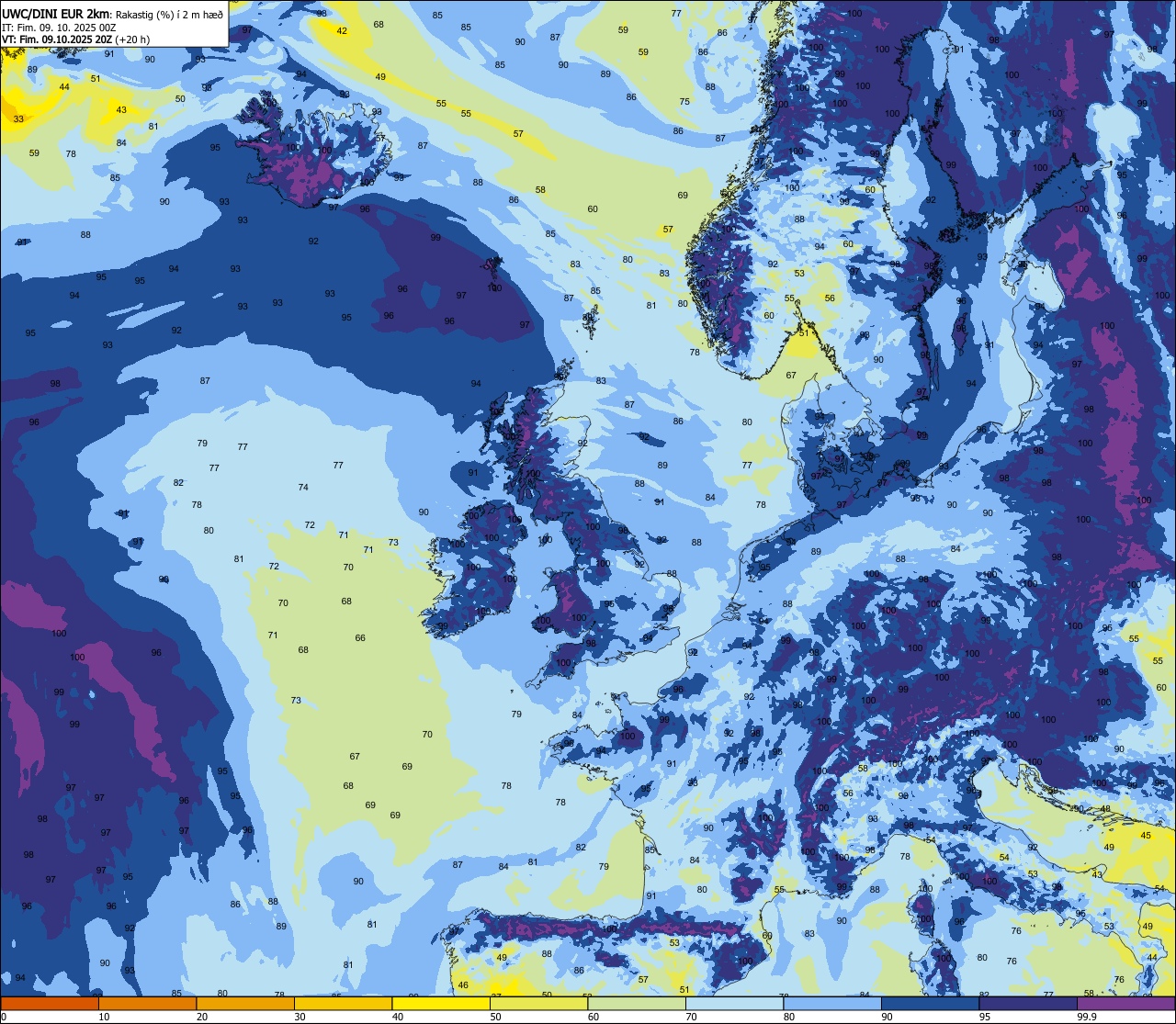
Task: Select the bright yellow 40–50 legend segment
Action: click(x=441, y=1003)
